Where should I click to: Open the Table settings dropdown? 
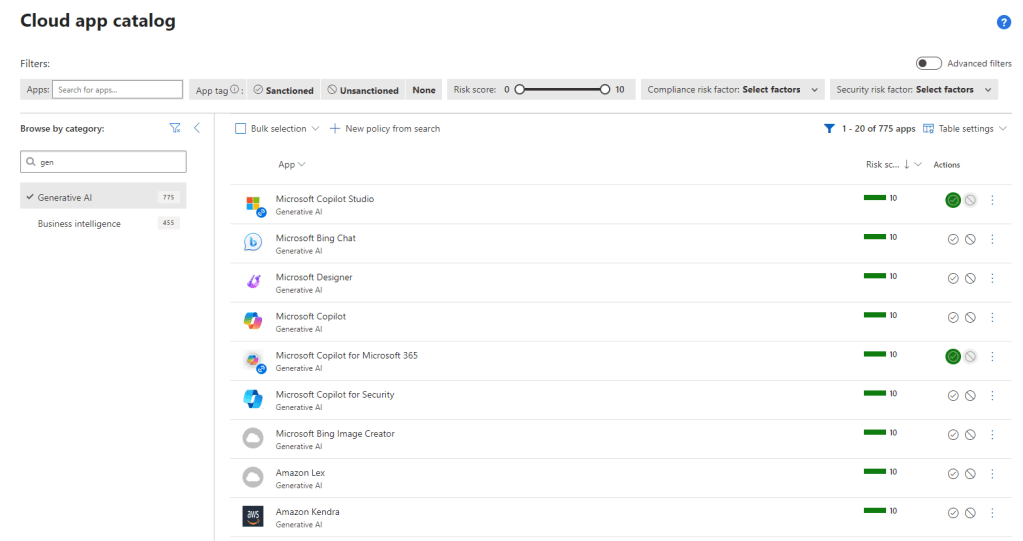coord(964,129)
